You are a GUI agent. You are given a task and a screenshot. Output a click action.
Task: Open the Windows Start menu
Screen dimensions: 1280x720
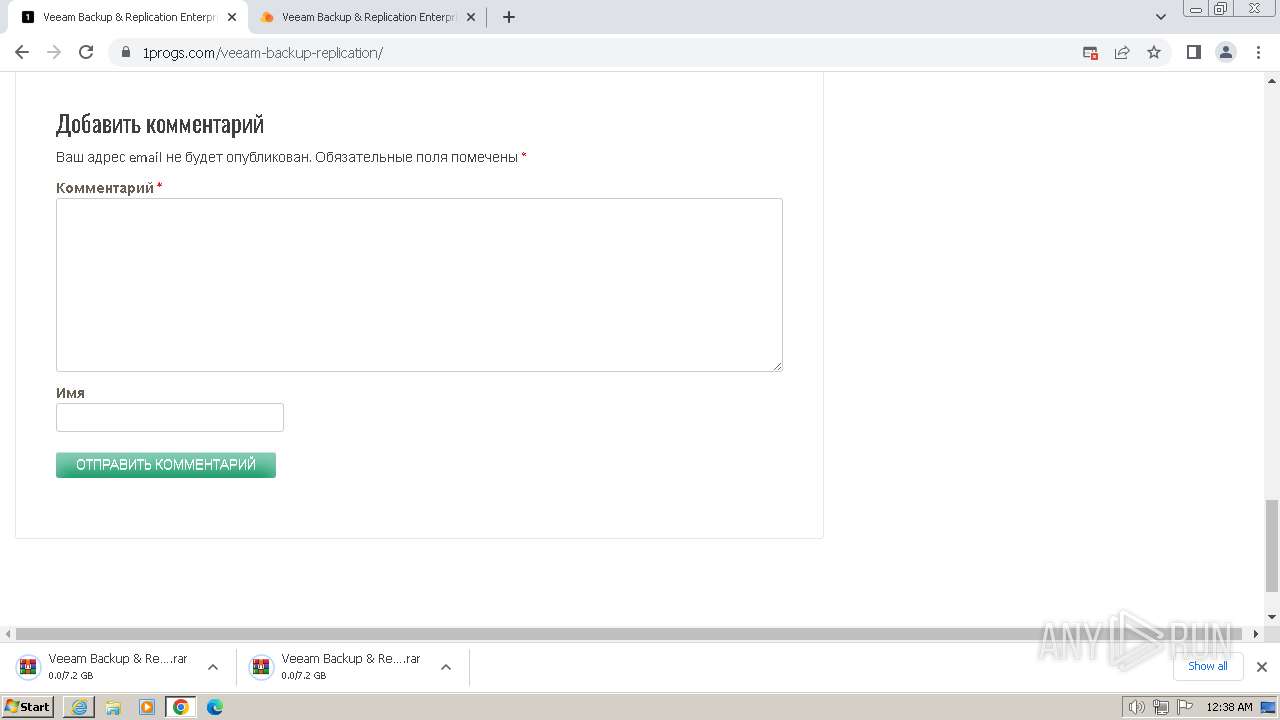point(28,707)
